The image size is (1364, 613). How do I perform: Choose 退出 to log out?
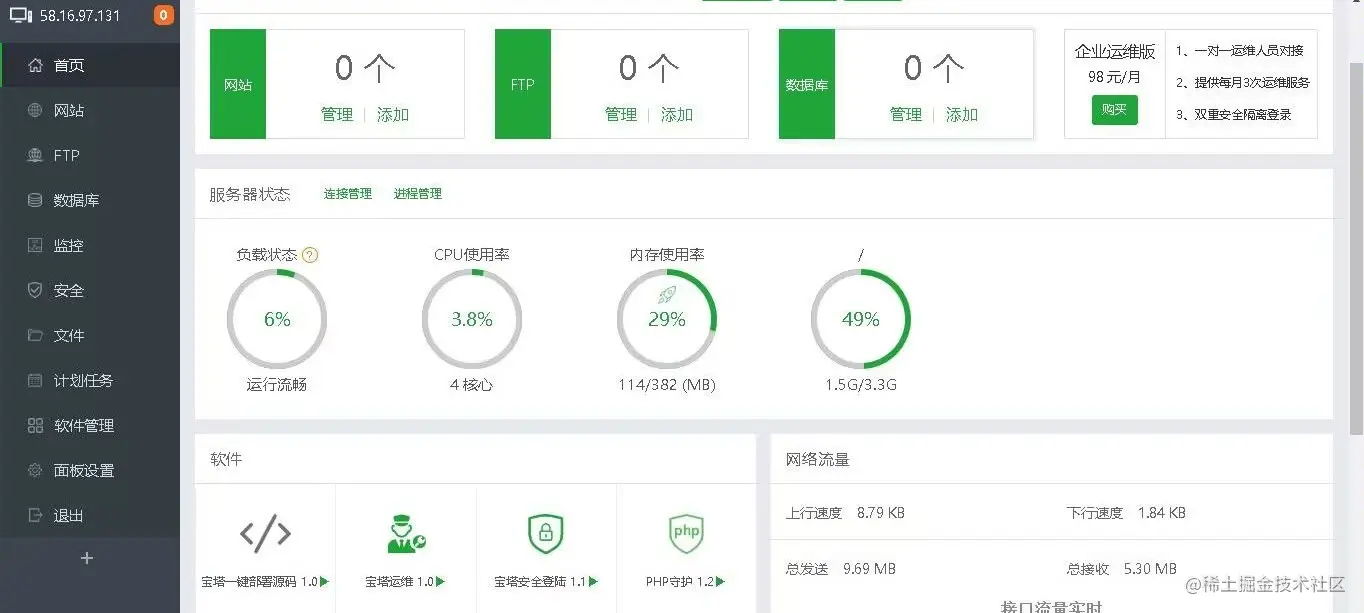coord(90,515)
